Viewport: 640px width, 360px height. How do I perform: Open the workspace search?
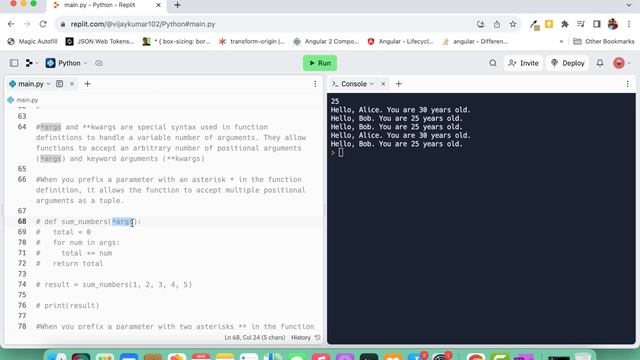tap(493, 63)
